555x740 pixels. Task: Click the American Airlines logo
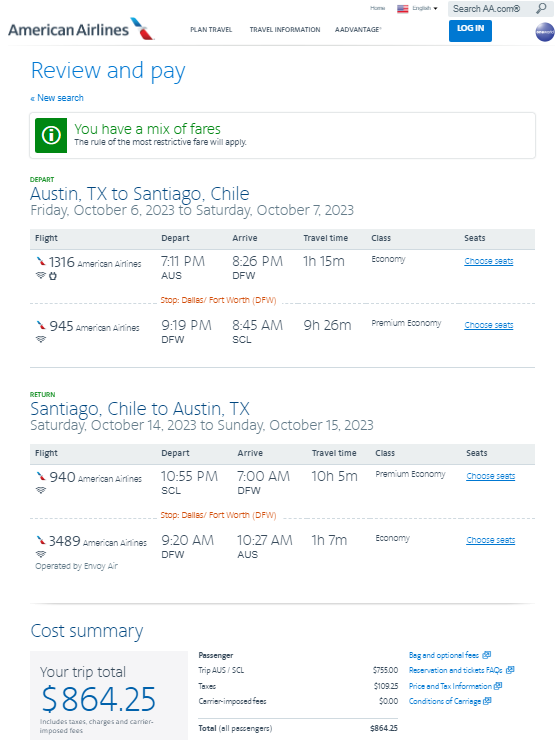(x=81, y=29)
